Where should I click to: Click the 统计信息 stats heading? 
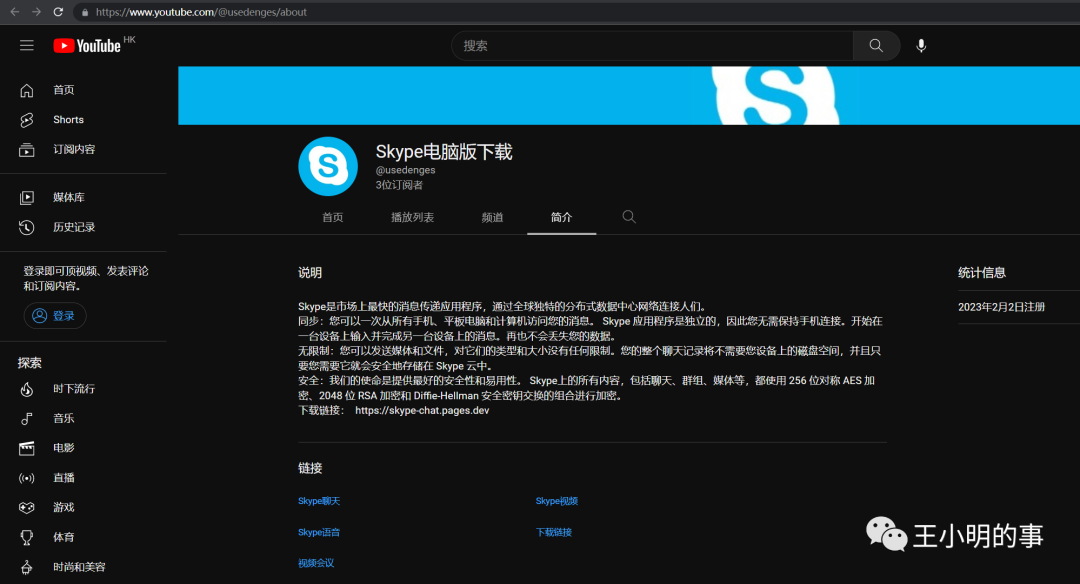pos(982,273)
